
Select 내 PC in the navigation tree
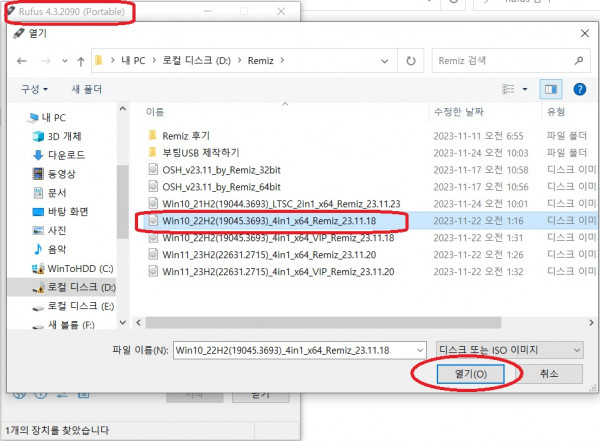point(47,118)
